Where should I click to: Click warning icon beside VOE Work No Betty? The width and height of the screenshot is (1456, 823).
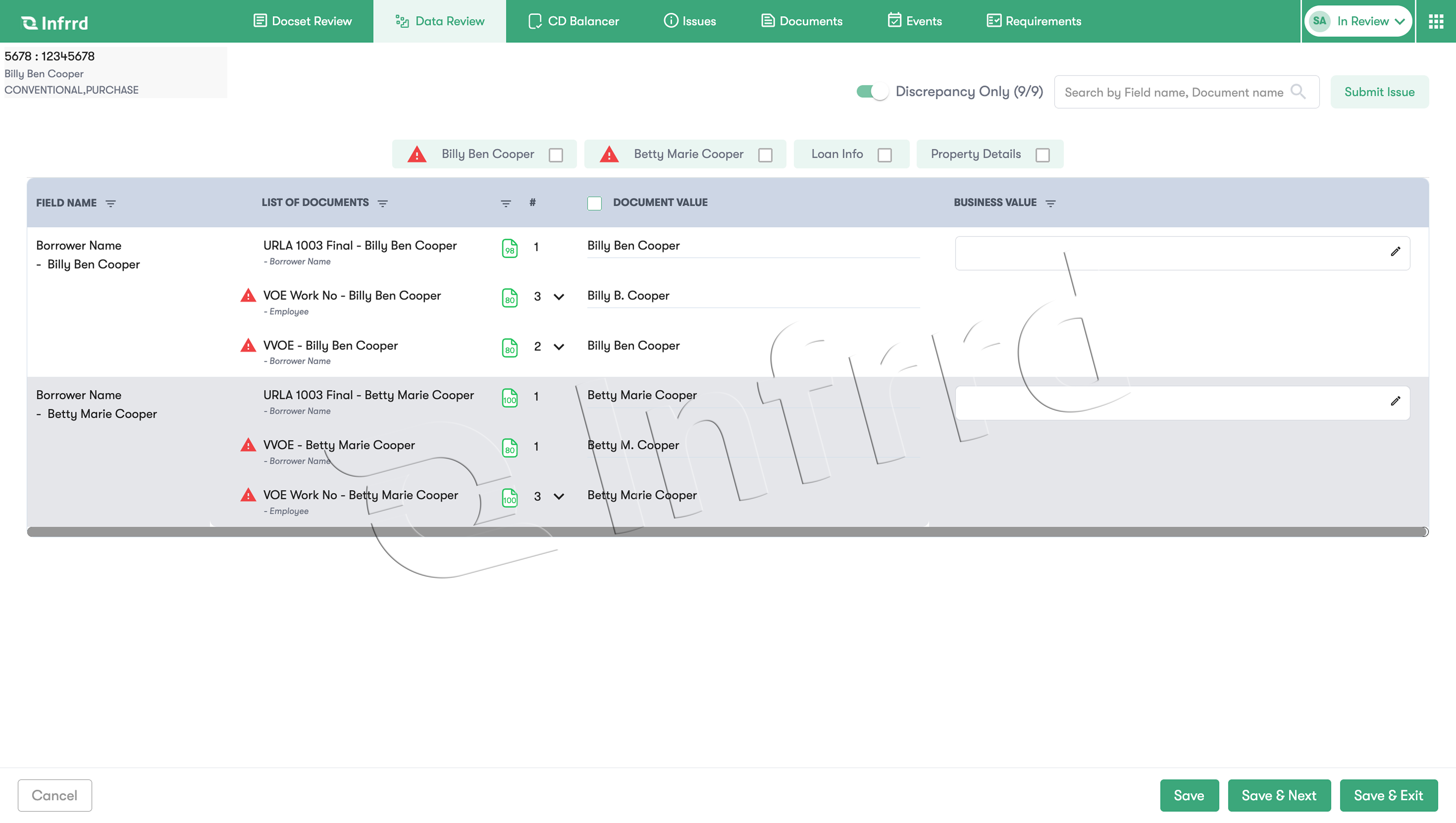coord(248,495)
